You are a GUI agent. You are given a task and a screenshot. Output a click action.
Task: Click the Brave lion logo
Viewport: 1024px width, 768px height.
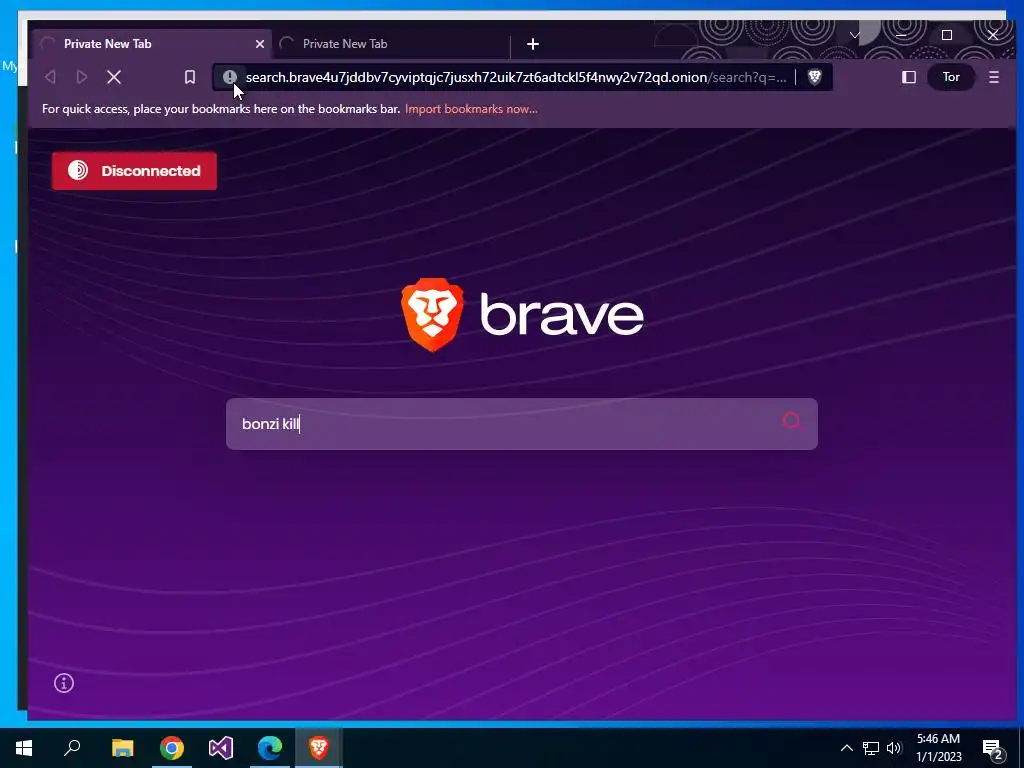[x=432, y=315]
